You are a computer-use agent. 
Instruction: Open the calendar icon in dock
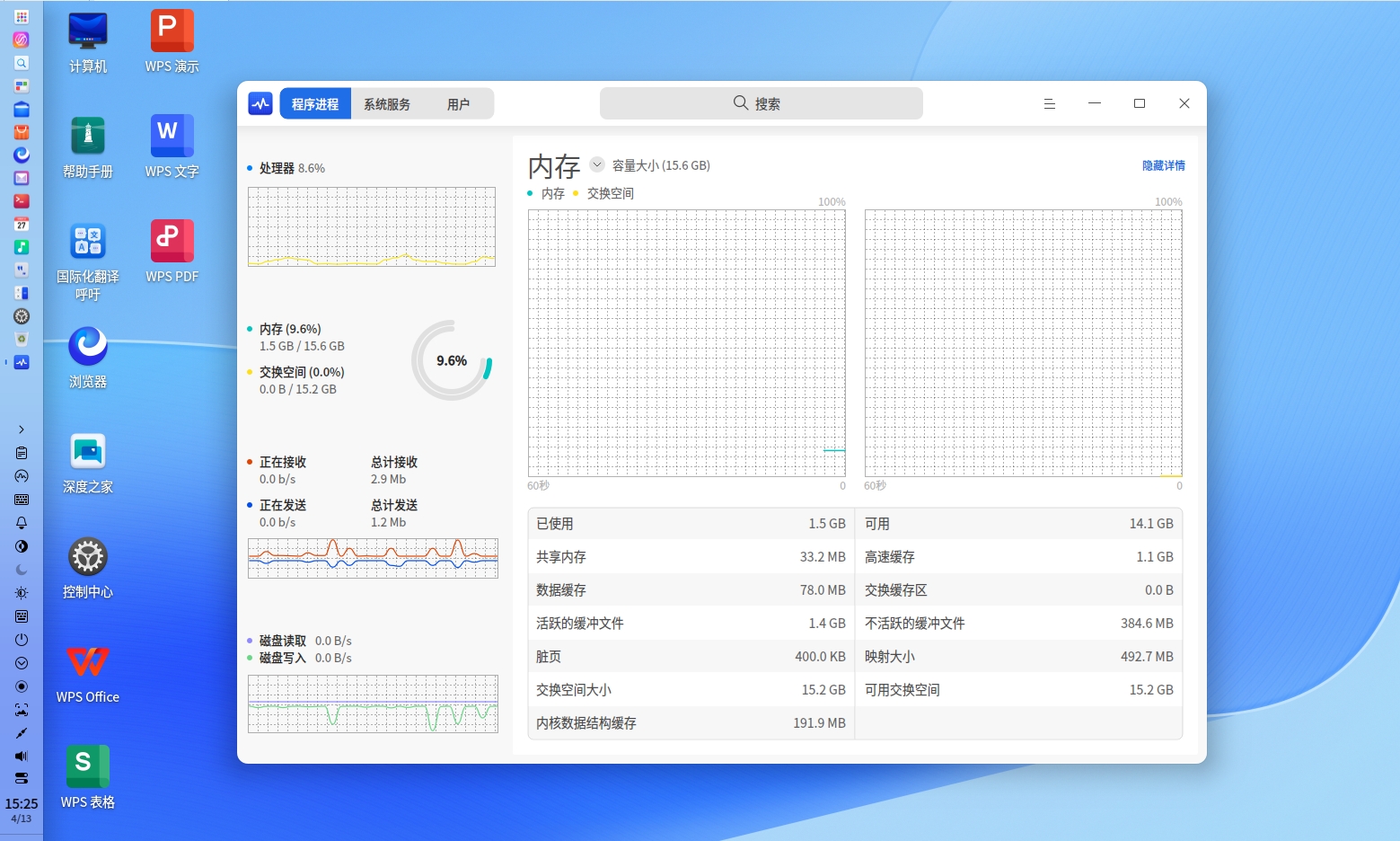[x=22, y=224]
